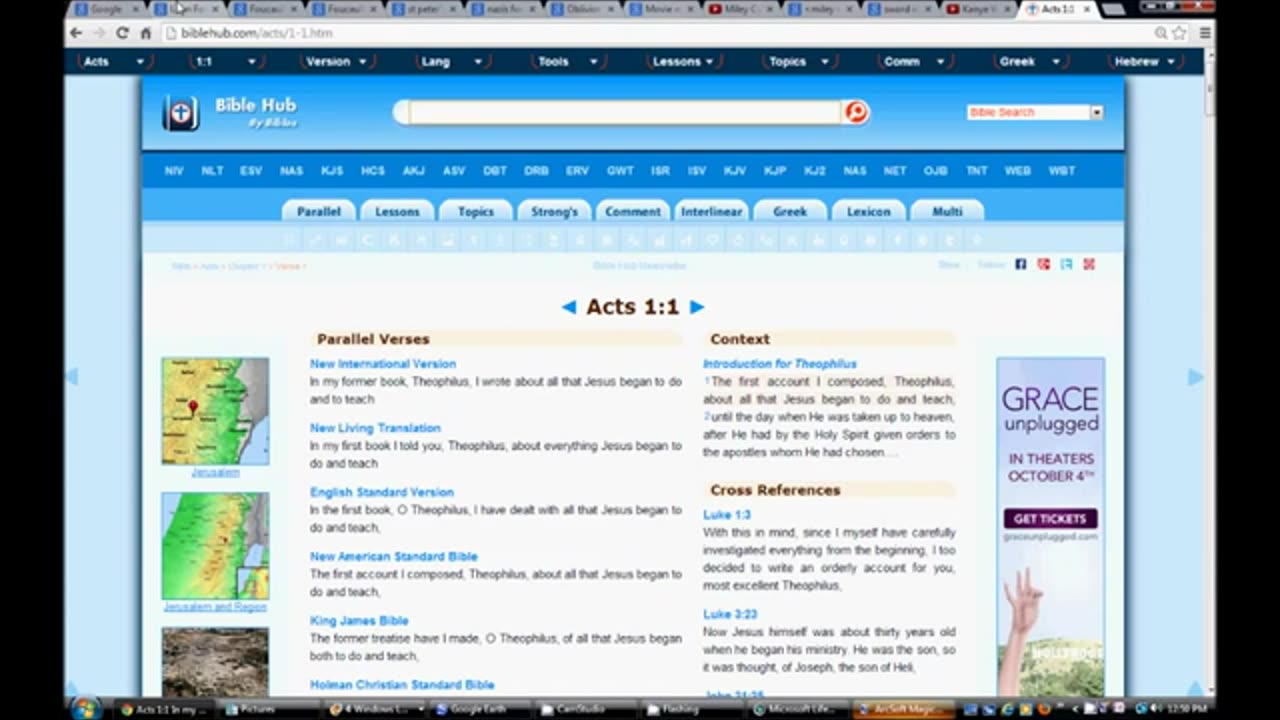Click the page-side right arrow at far right
Viewport: 1280px width, 720px height.
(x=1195, y=376)
